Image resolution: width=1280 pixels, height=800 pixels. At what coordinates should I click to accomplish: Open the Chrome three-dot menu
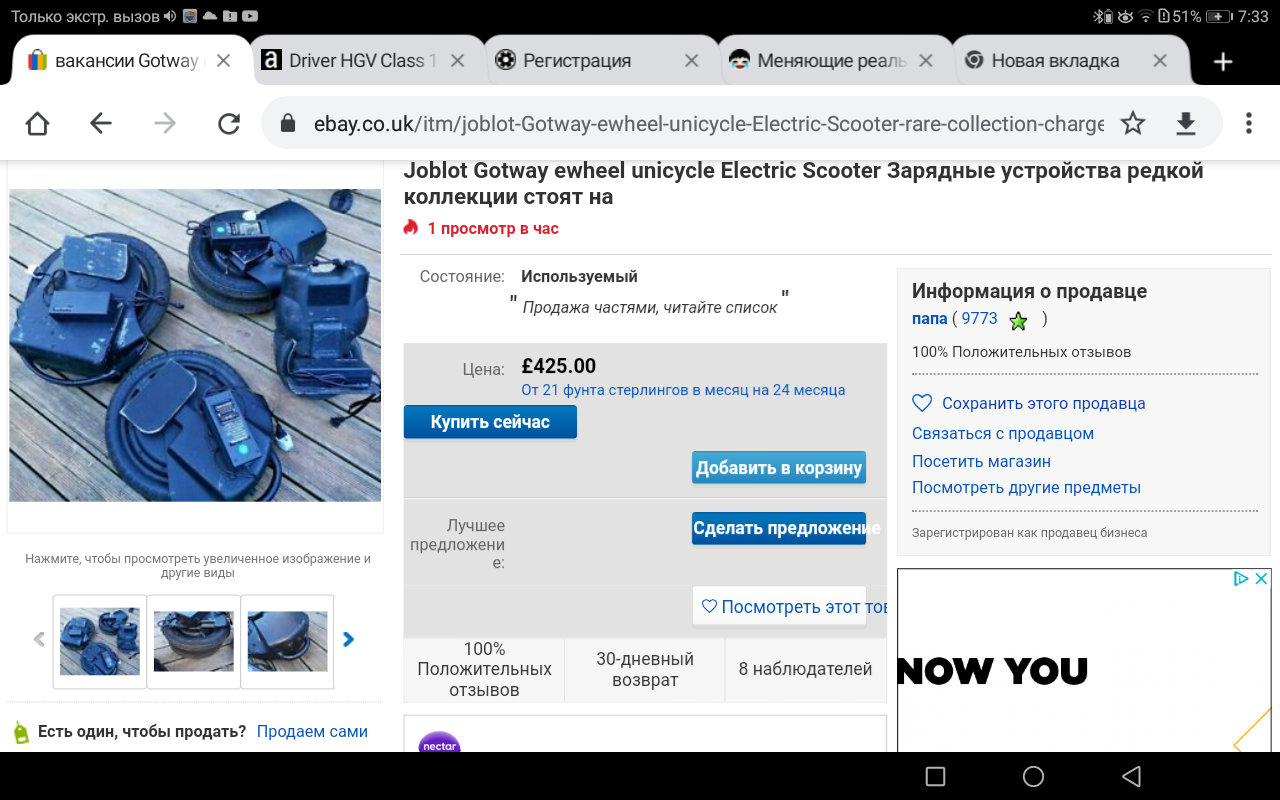tap(1249, 123)
